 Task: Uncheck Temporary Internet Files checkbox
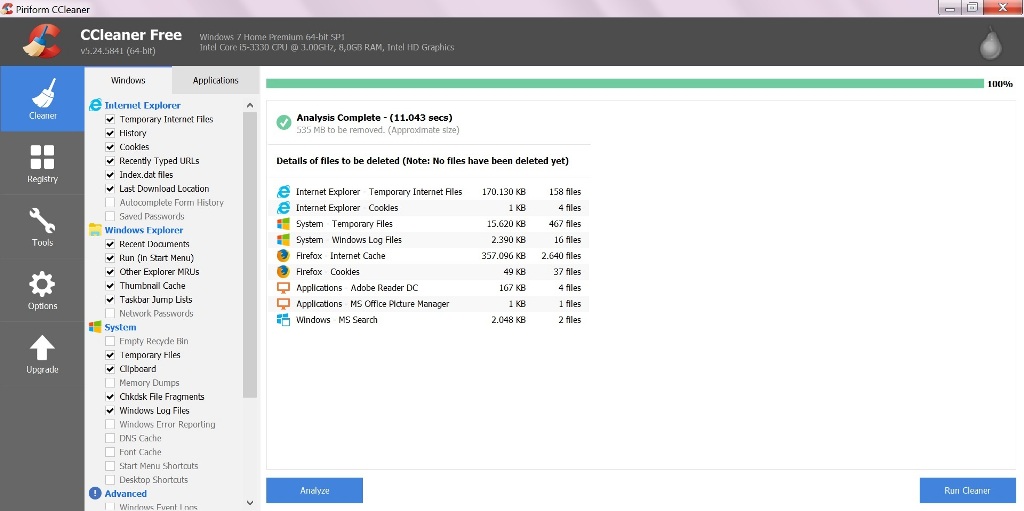point(110,120)
